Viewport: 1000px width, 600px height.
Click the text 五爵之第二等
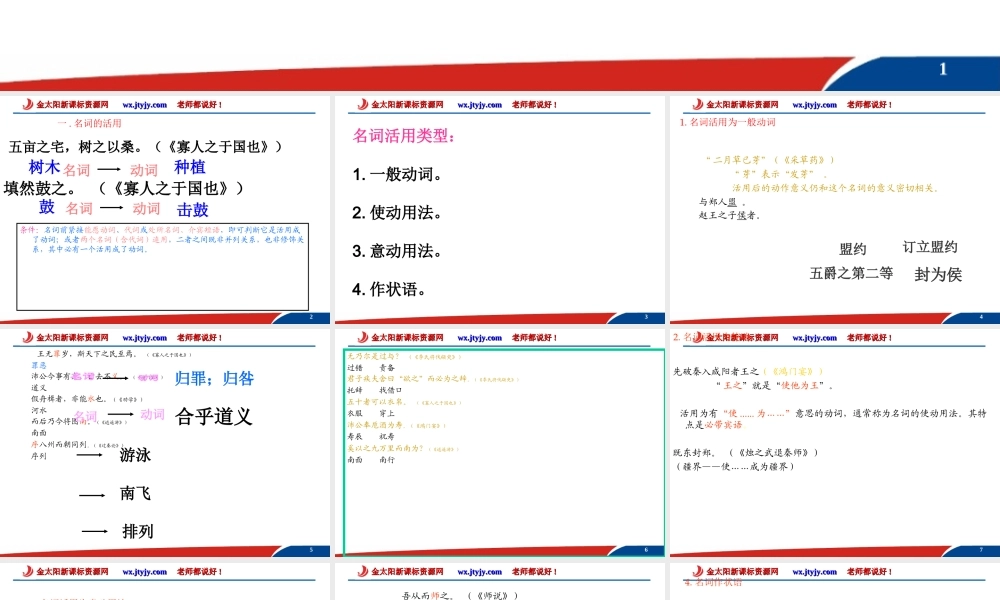(851, 273)
